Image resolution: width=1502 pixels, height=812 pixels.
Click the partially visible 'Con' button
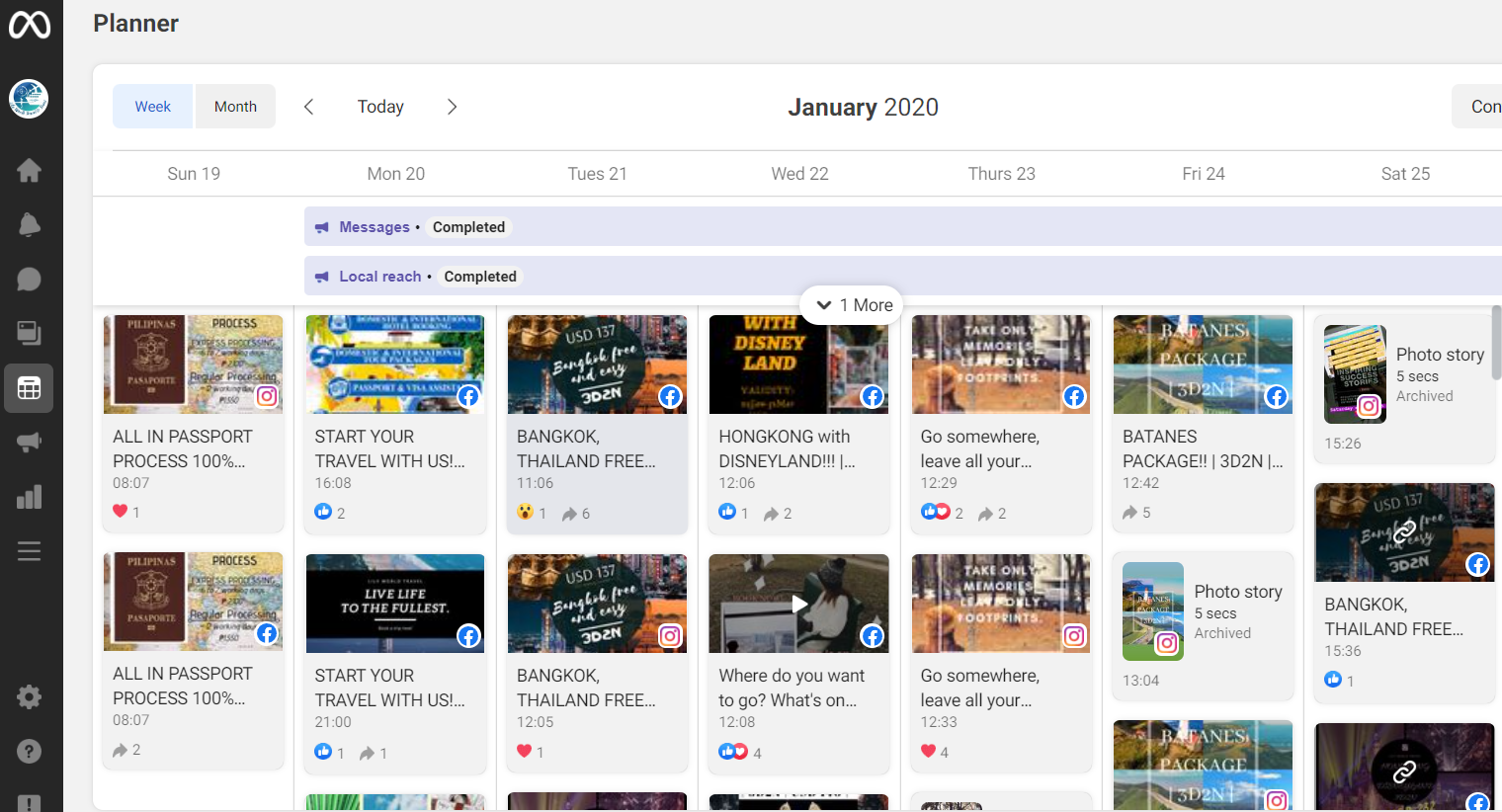(x=1477, y=107)
